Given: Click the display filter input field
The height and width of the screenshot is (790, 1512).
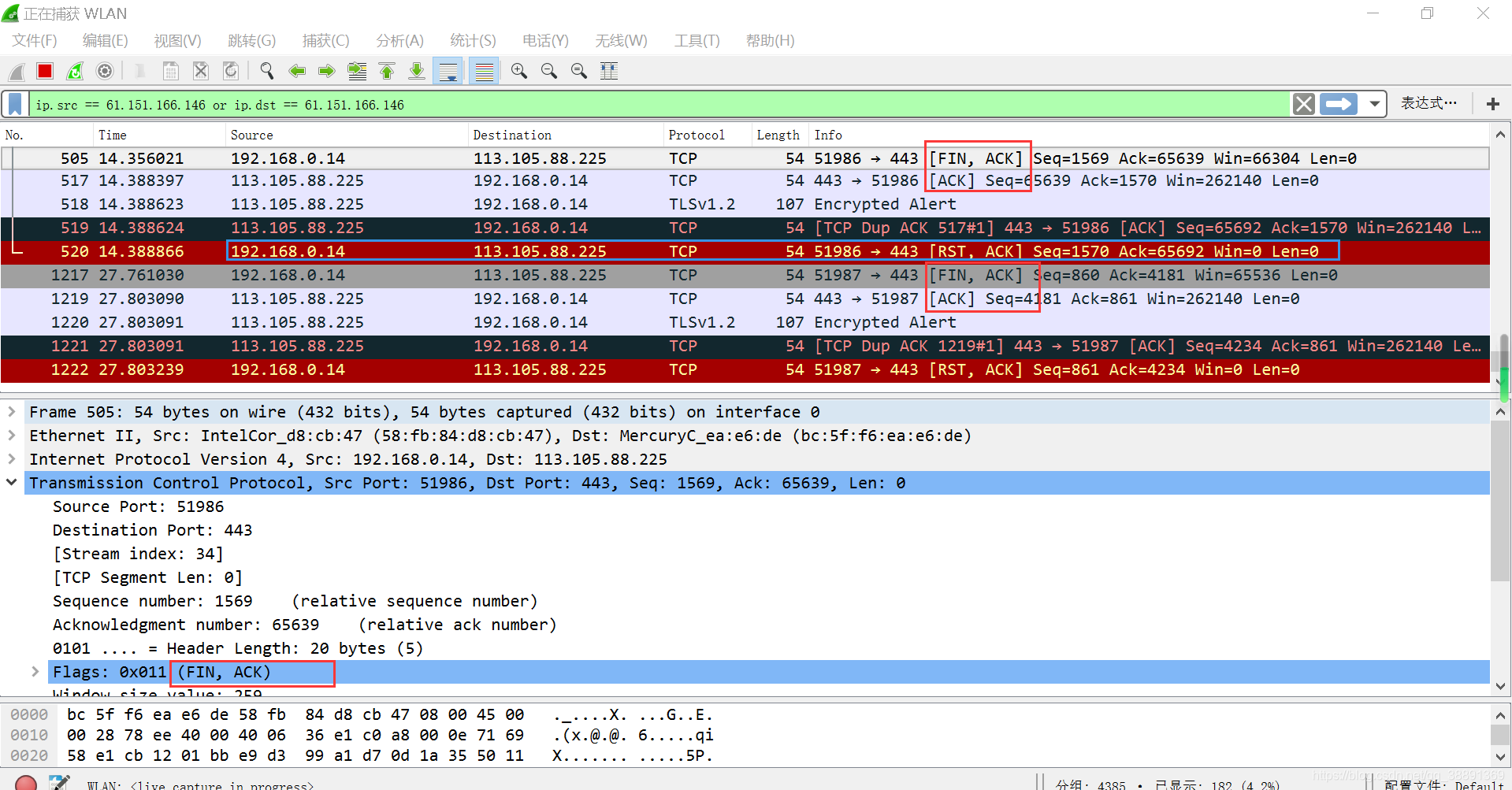Looking at the screenshot, I should click(660, 104).
